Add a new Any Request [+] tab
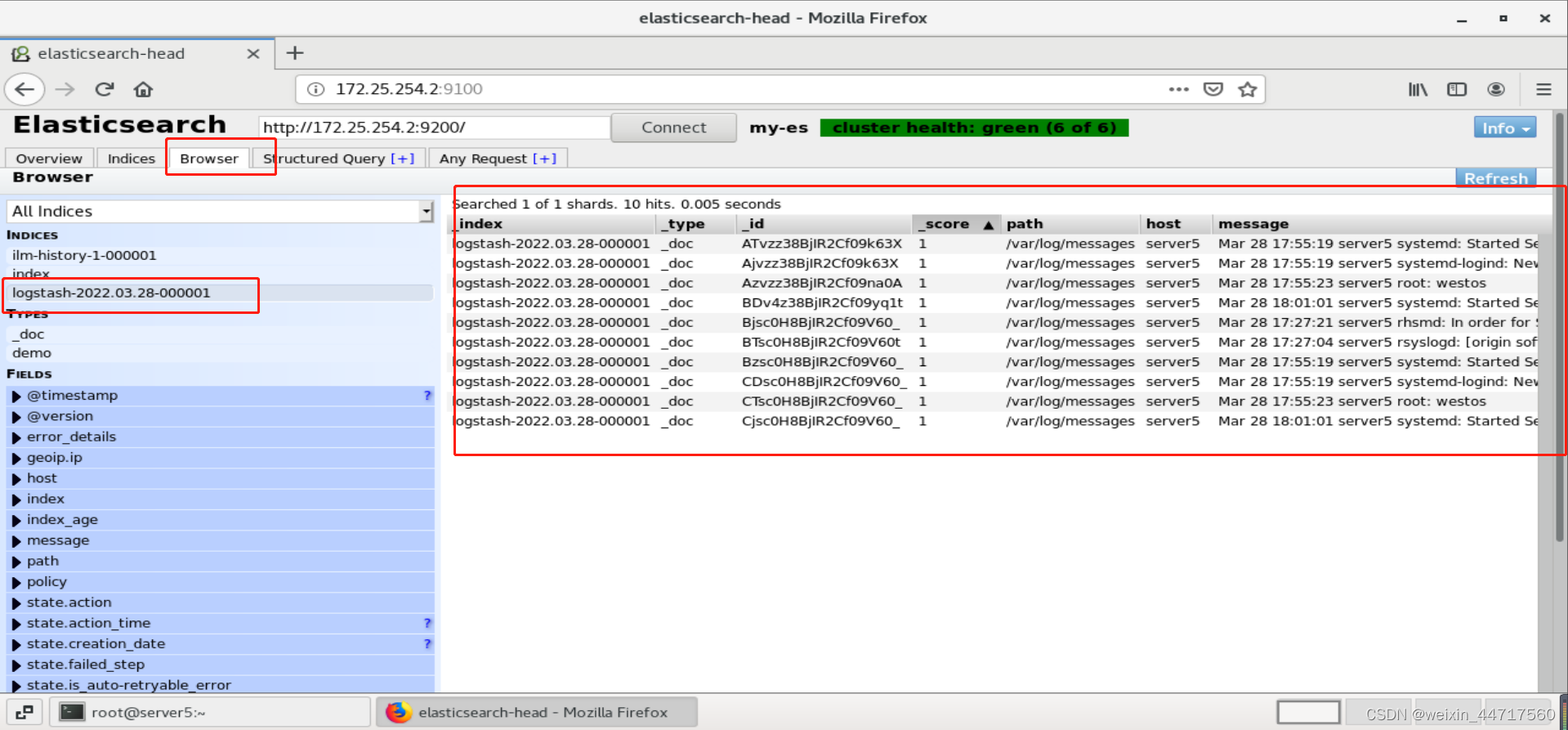 (544, 159)
